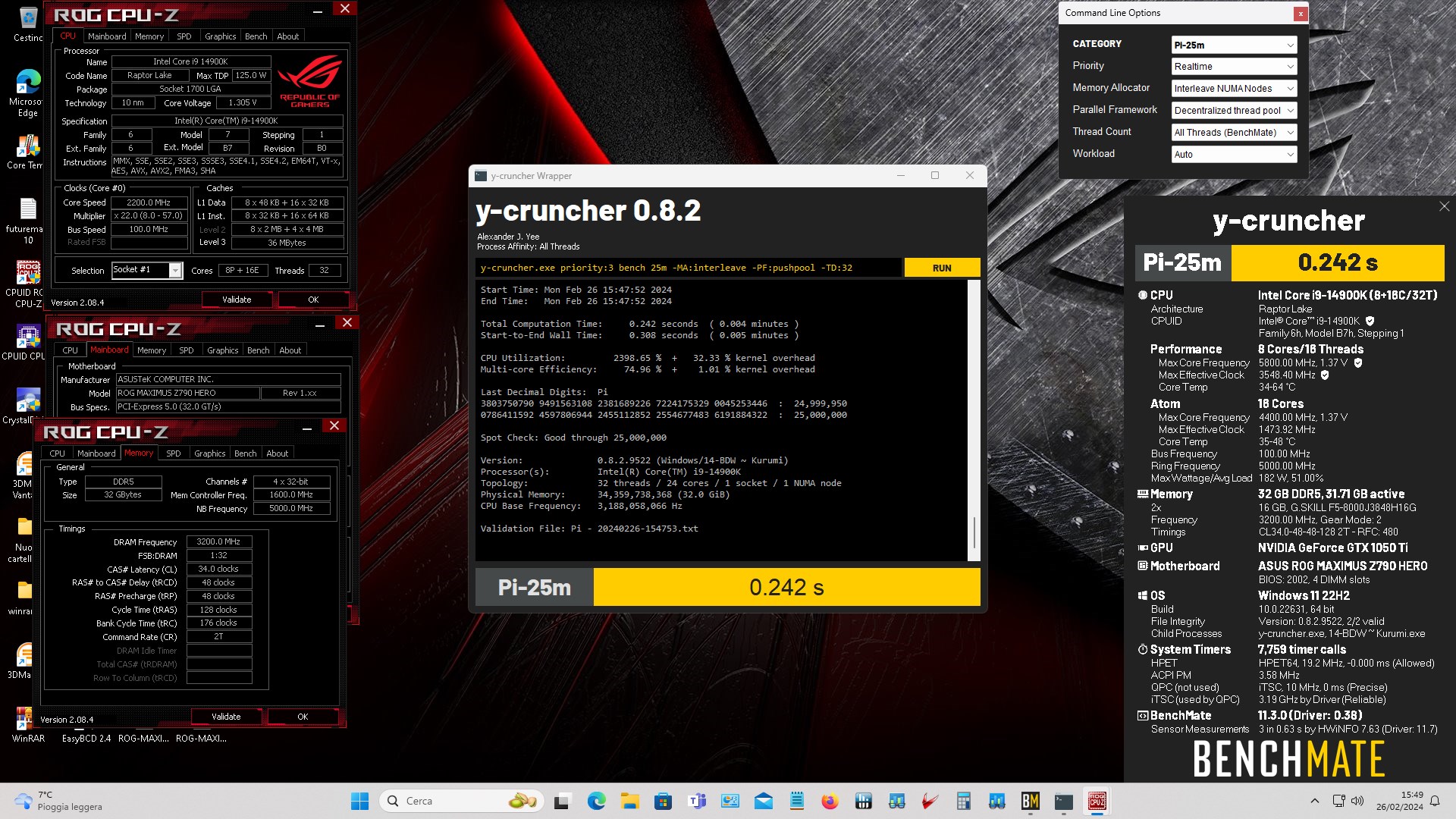Select CPU tab in middle CPU-Z window
The height and width of the screenshot is (819, 1456).
[71, 350]
